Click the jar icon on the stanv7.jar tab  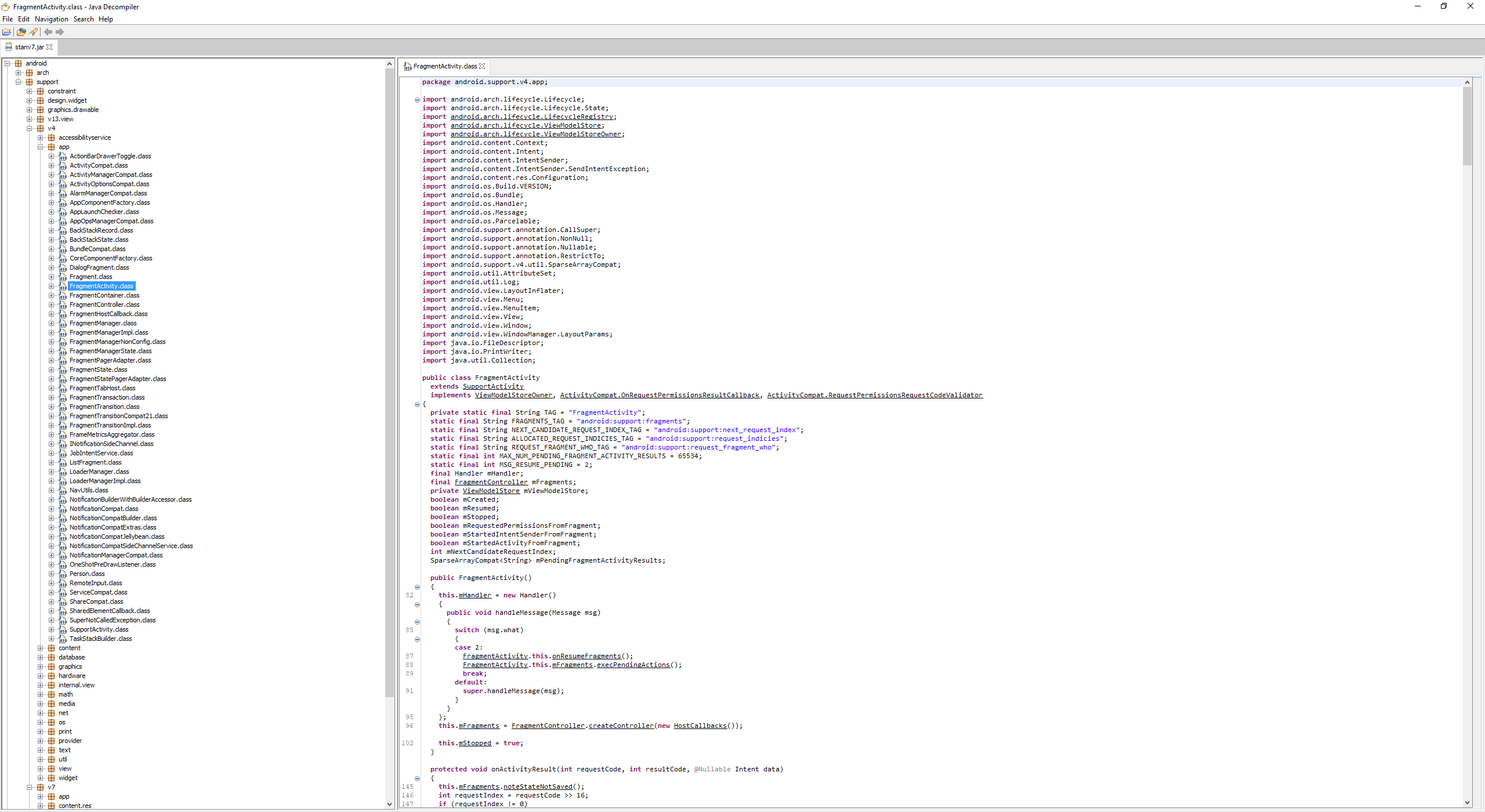[x=9, y=47]
